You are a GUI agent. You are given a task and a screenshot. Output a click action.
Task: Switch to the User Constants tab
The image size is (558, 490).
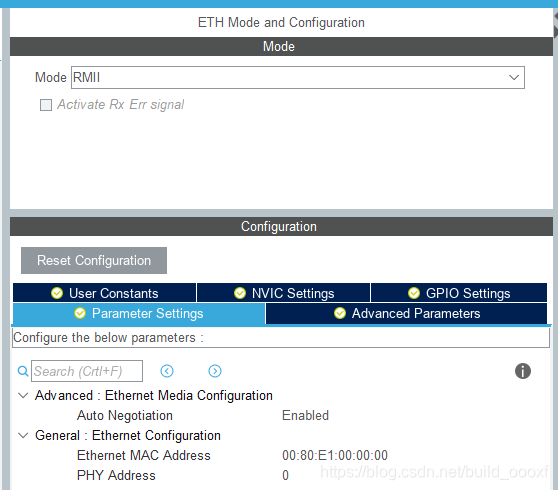point(104,293)
